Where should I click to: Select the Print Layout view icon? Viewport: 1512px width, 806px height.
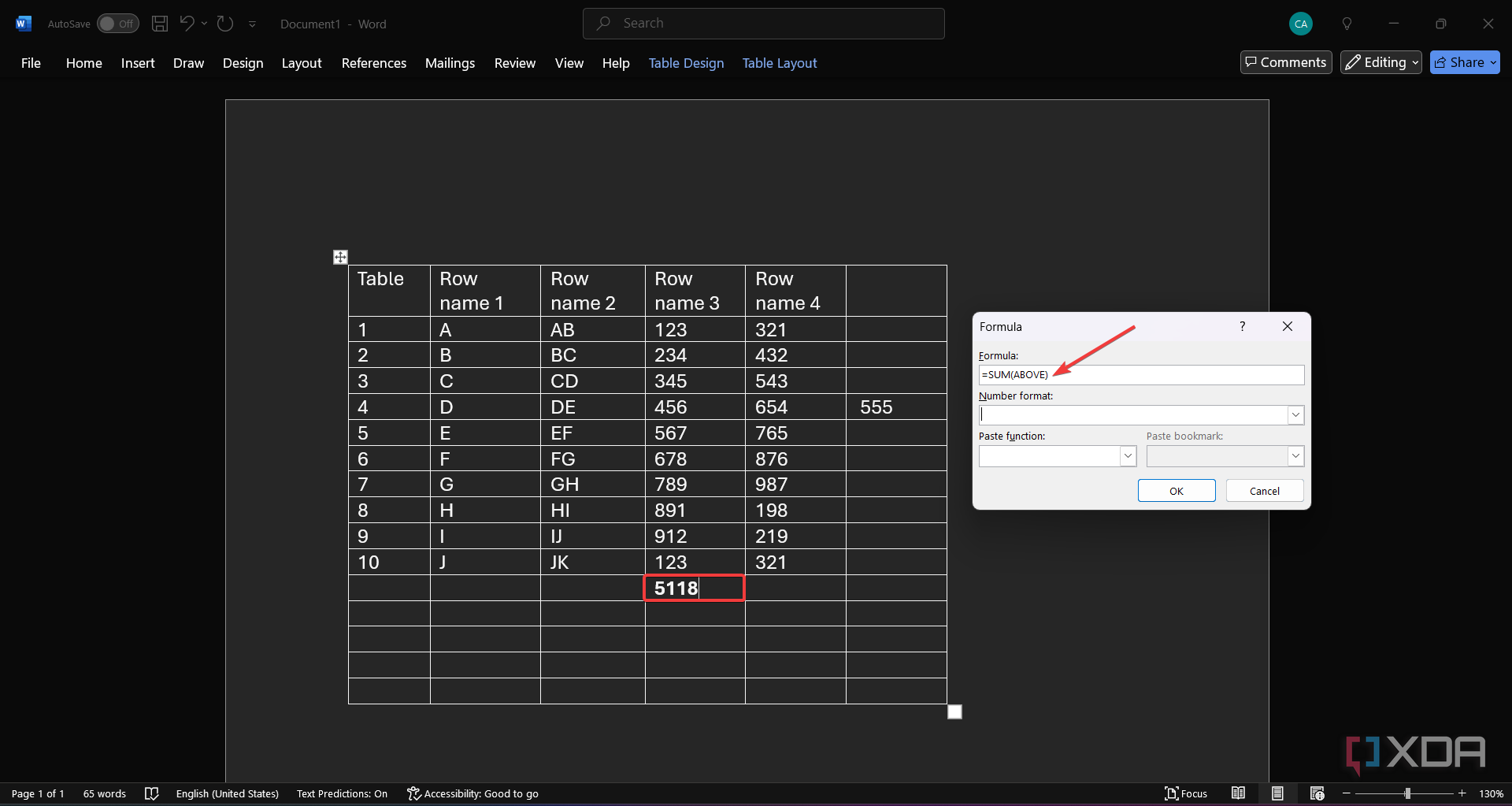click(x=1277, y=793)
